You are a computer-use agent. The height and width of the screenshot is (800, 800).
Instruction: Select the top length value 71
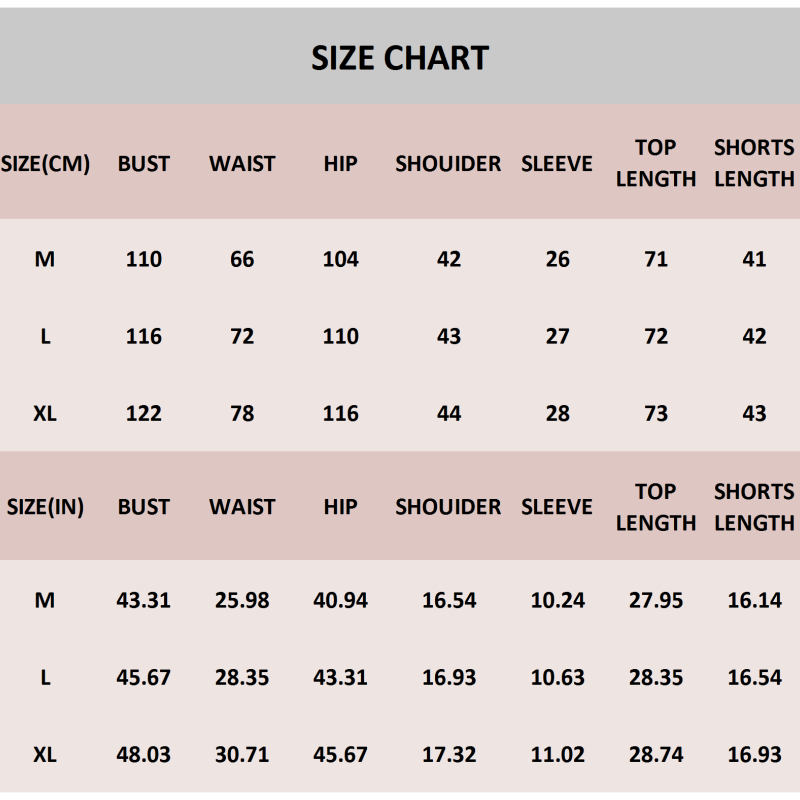coord(656,260)
